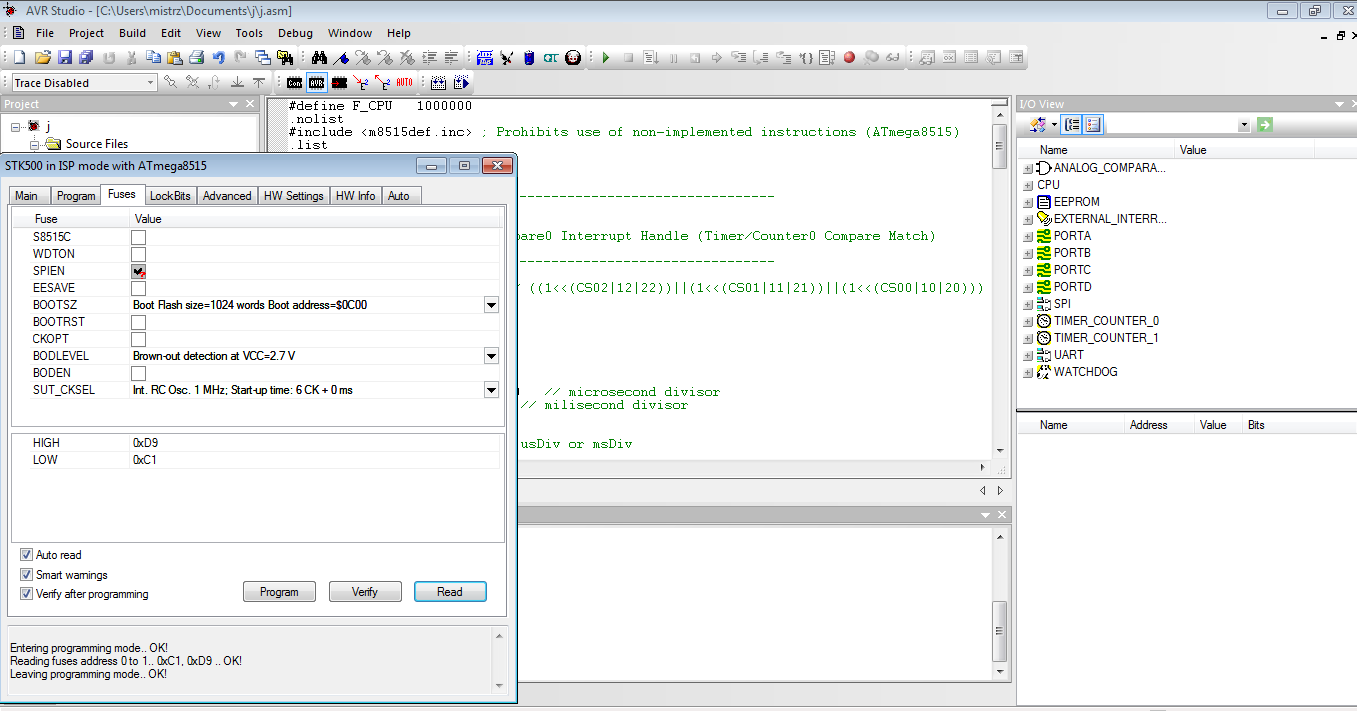Screen dimensions: 1357x711
Task: Toggle the SPIEN fuse checkbox
Action: coord(139,271)
